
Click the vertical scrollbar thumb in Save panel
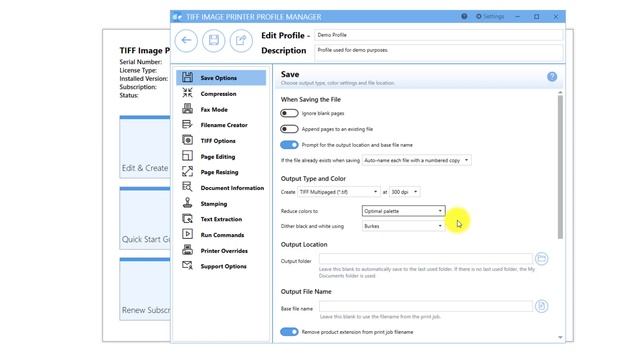click(x=560, y=167)
